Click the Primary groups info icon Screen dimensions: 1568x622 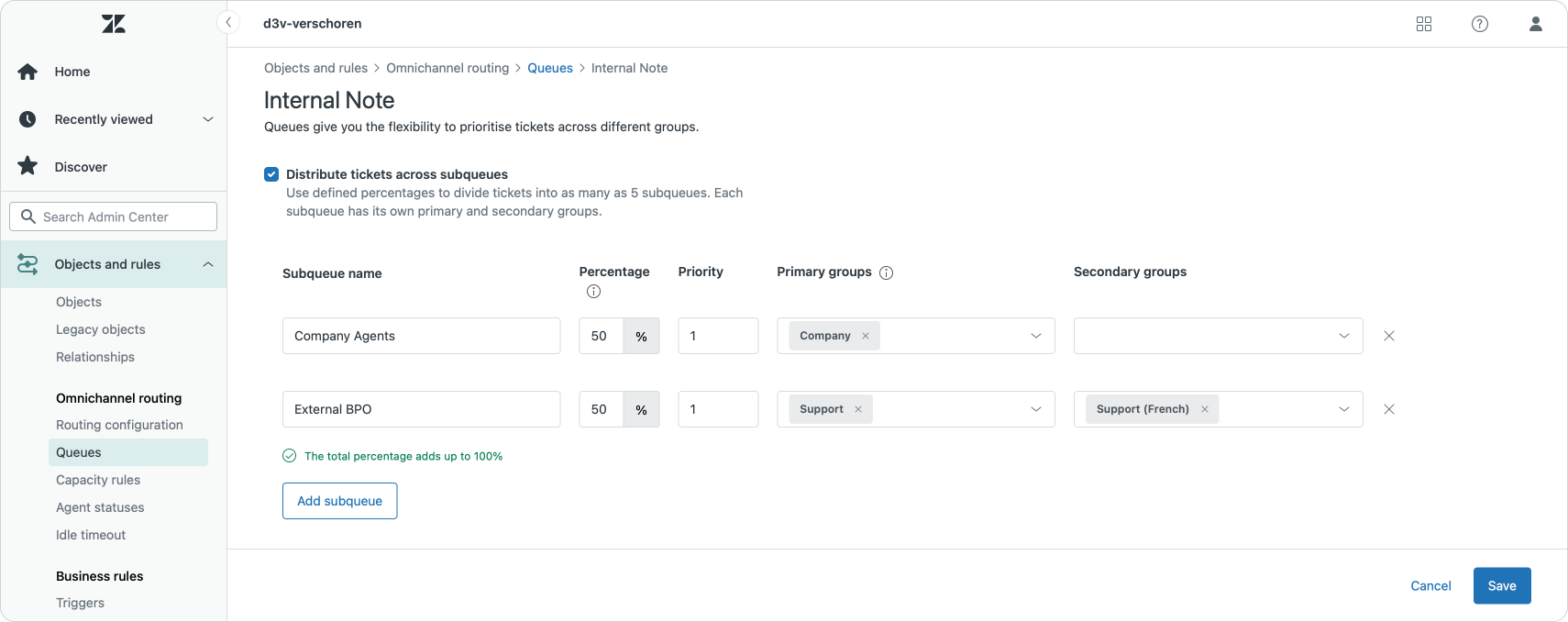[x=887, y=272]
